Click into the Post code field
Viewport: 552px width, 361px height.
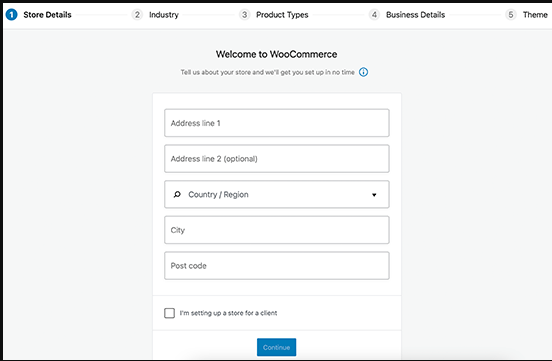[x=277, y=266]
